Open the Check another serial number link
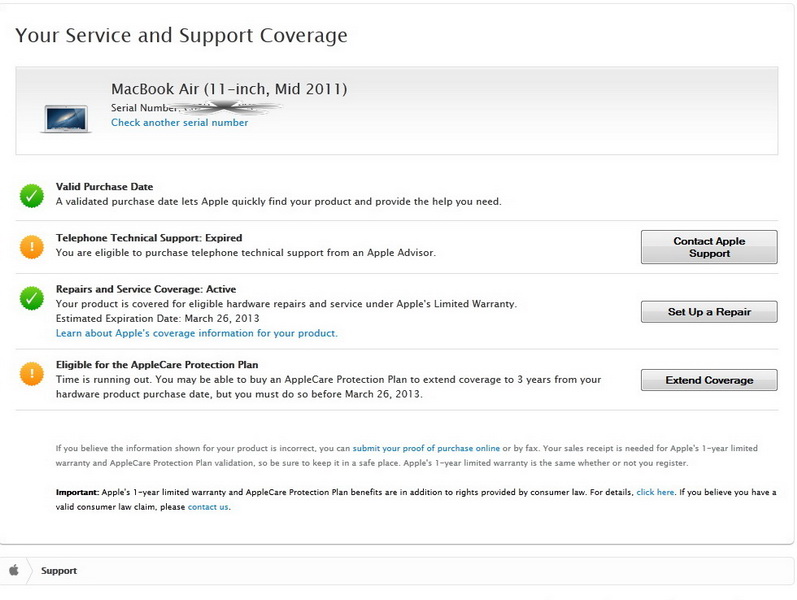The width and height of the screenshot is (797, 600). point(179,123)
